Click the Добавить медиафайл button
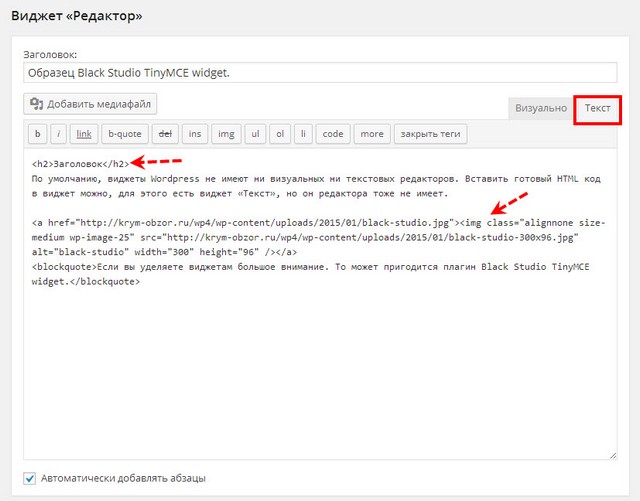The width and height of the screenshot is (640, 501). (x=90, y=104)
